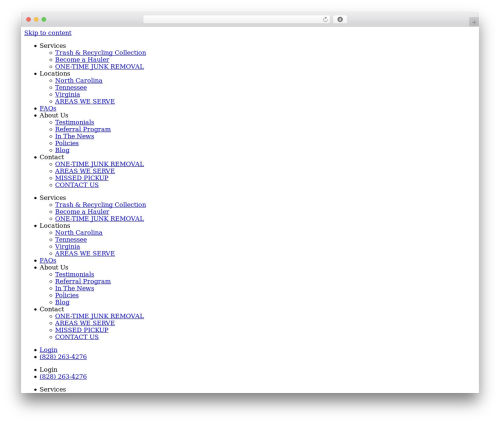500x423 pixels.
Task: Click the yellow minimize window dot
Action: click(36, 19)
